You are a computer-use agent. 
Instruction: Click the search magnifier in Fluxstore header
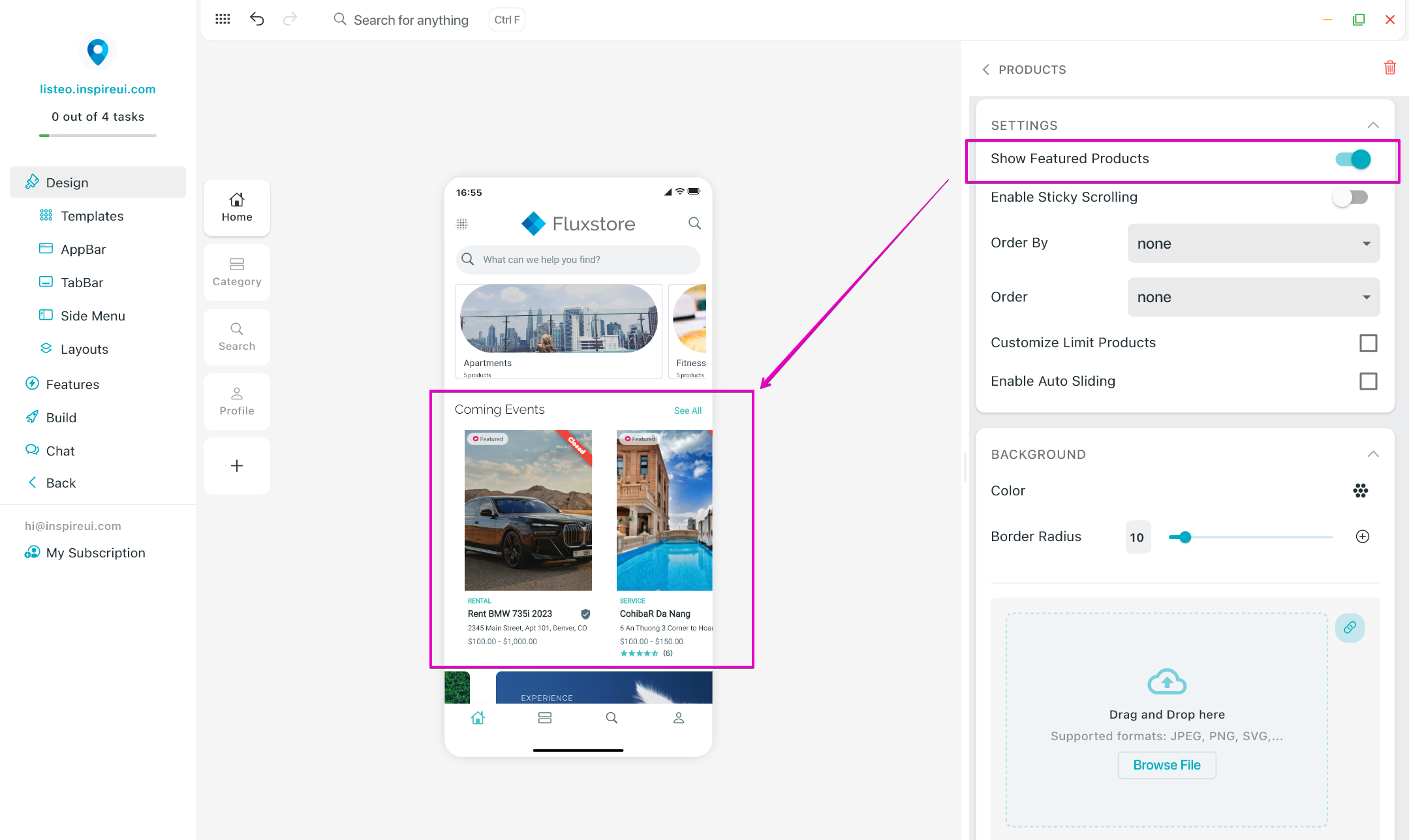tap(694, 223)
